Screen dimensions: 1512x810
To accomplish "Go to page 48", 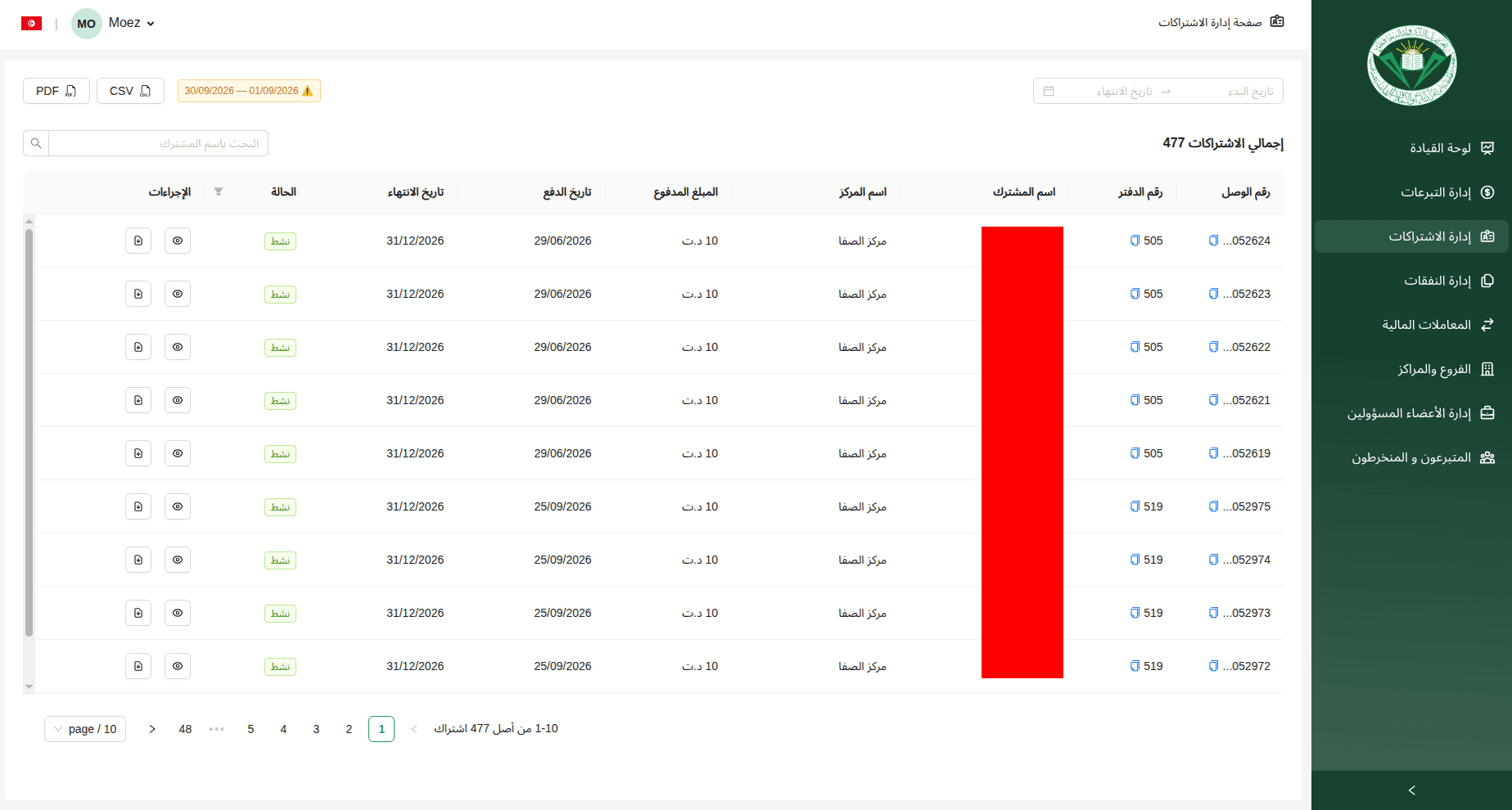I will pos(185,729).
